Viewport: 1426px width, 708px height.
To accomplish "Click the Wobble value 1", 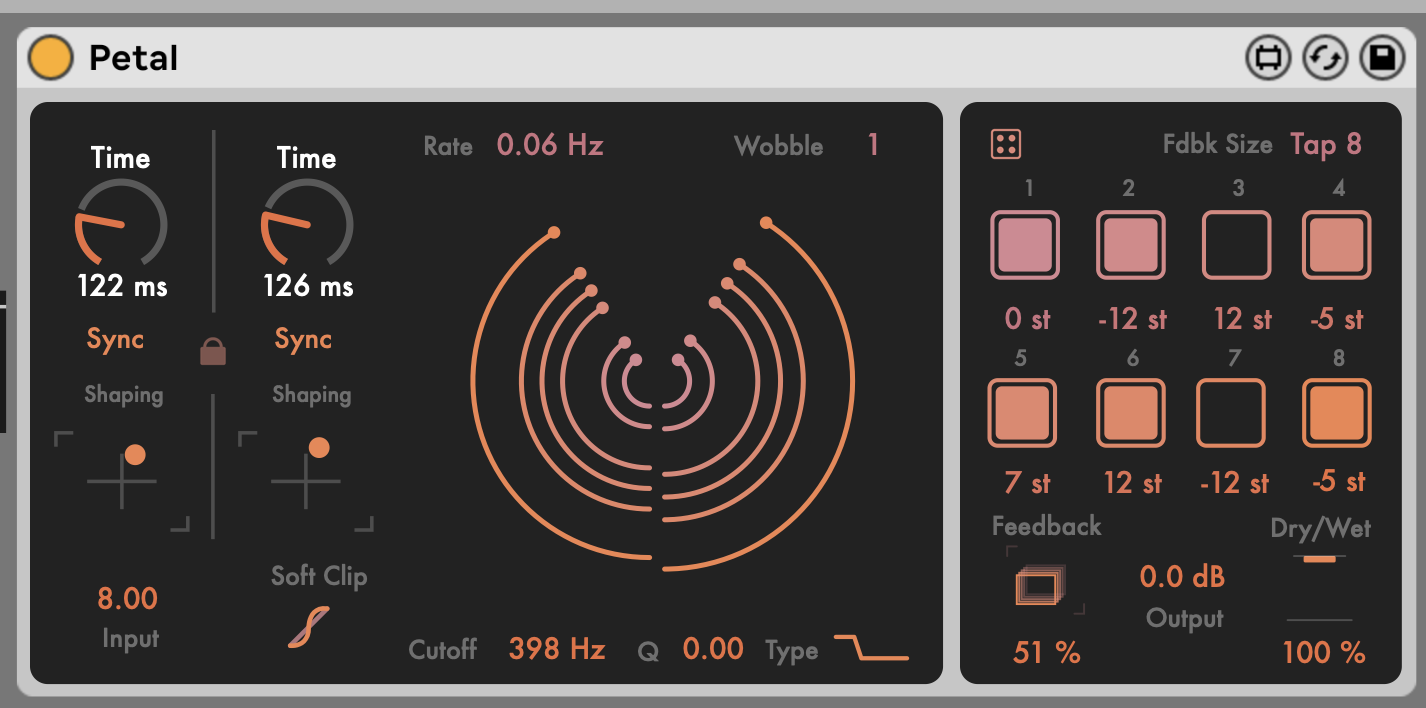I will (872, 146).
